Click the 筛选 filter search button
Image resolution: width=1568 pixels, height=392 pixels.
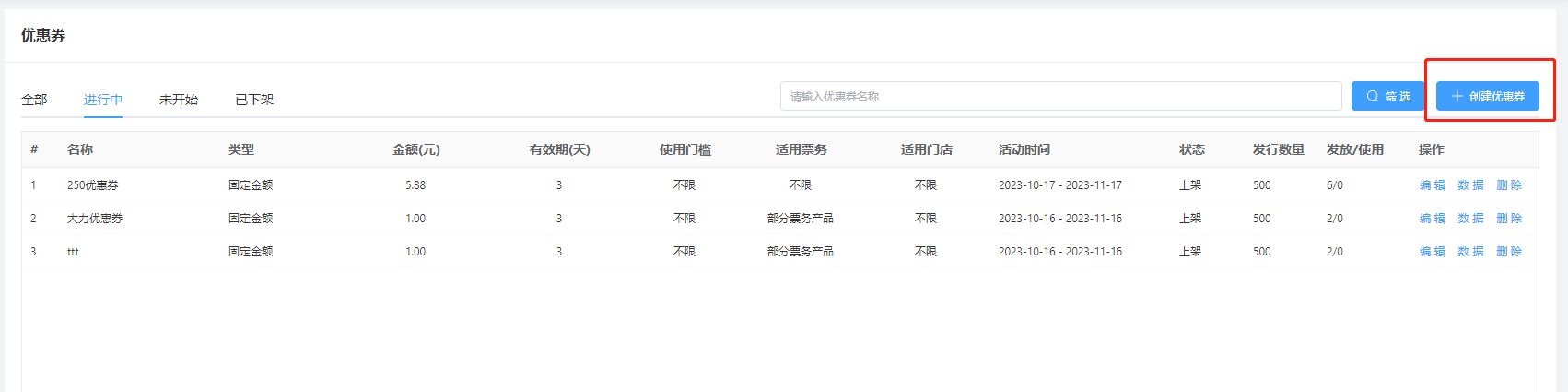pyautogui.click(x=1387, y=96)
